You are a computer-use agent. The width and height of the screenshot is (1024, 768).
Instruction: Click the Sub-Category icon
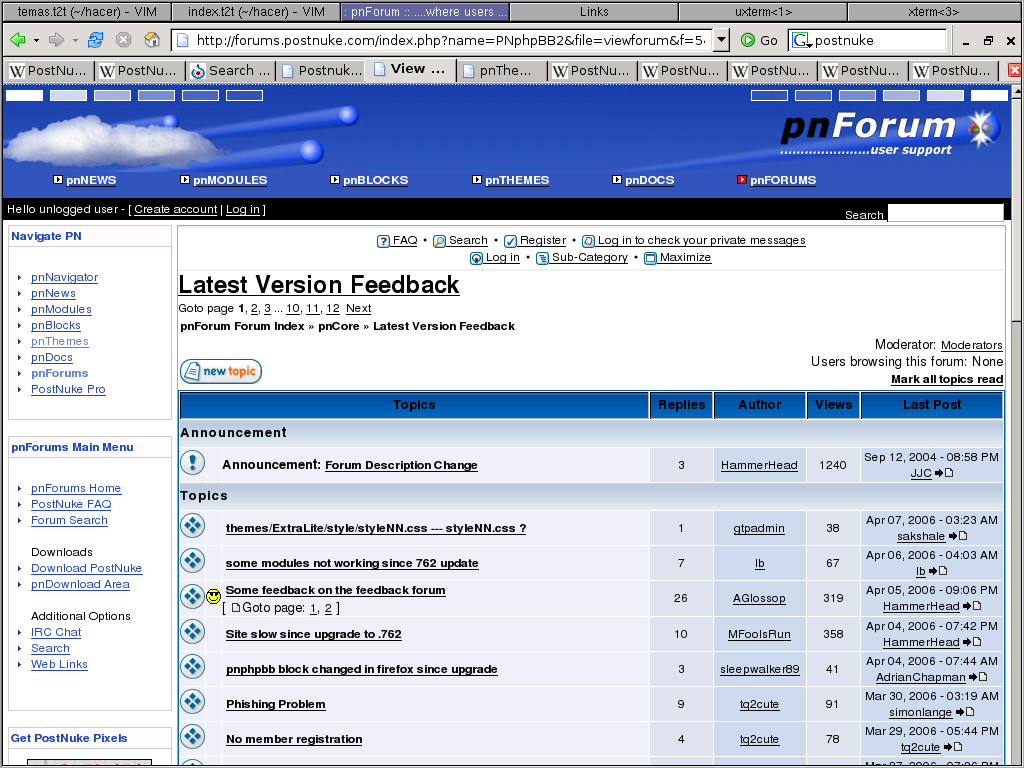(x=542, y=258)
